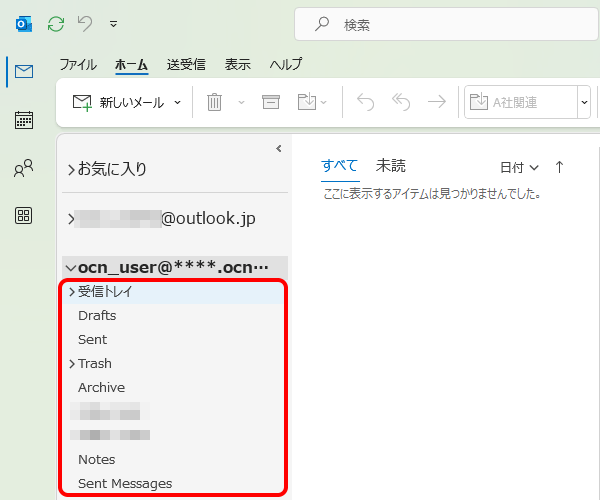Toggle sort order with up arrow
This screenshot has height=500, width=600.
(559, 167)
